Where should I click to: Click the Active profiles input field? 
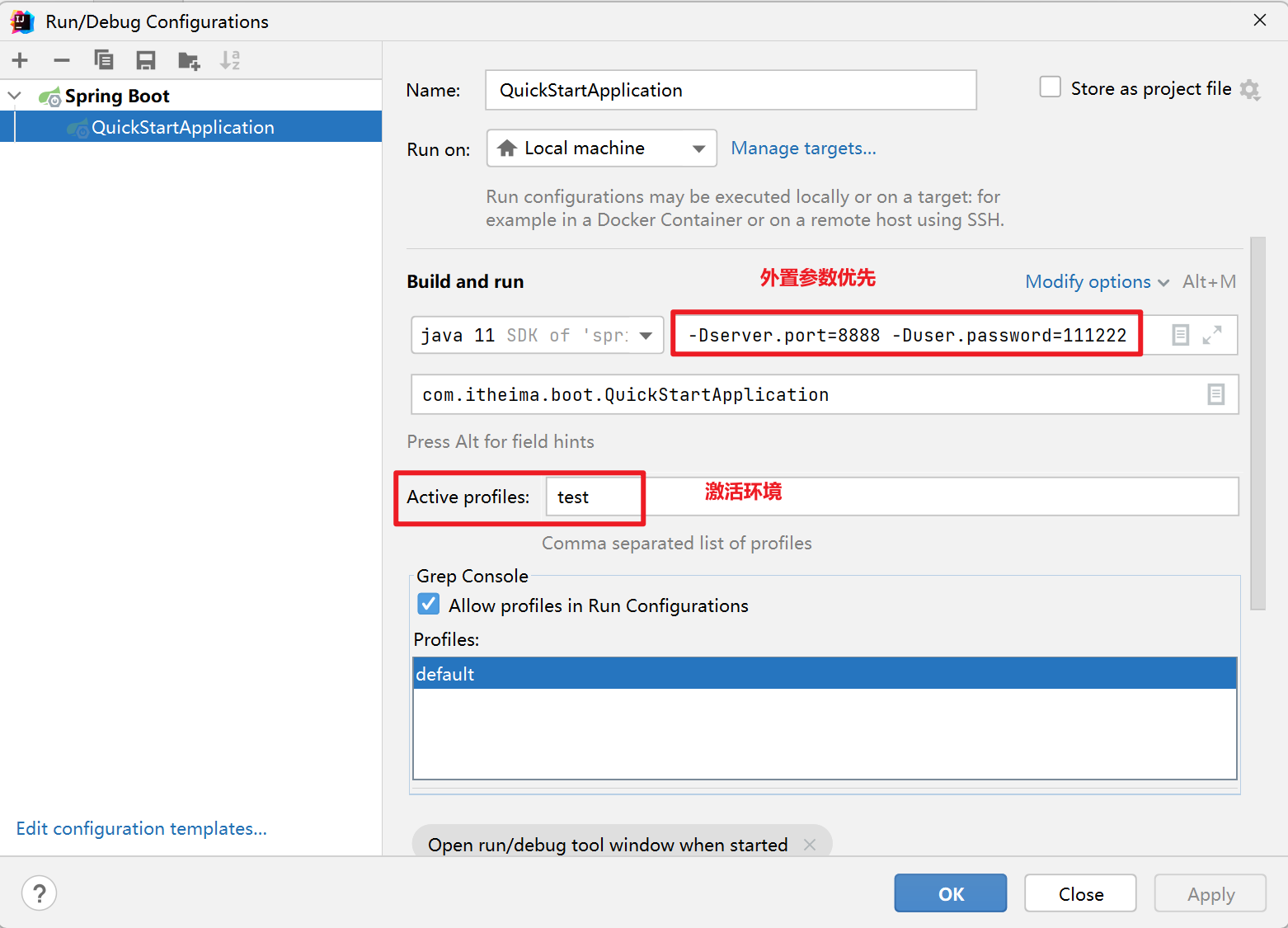(x=891, y=497)
